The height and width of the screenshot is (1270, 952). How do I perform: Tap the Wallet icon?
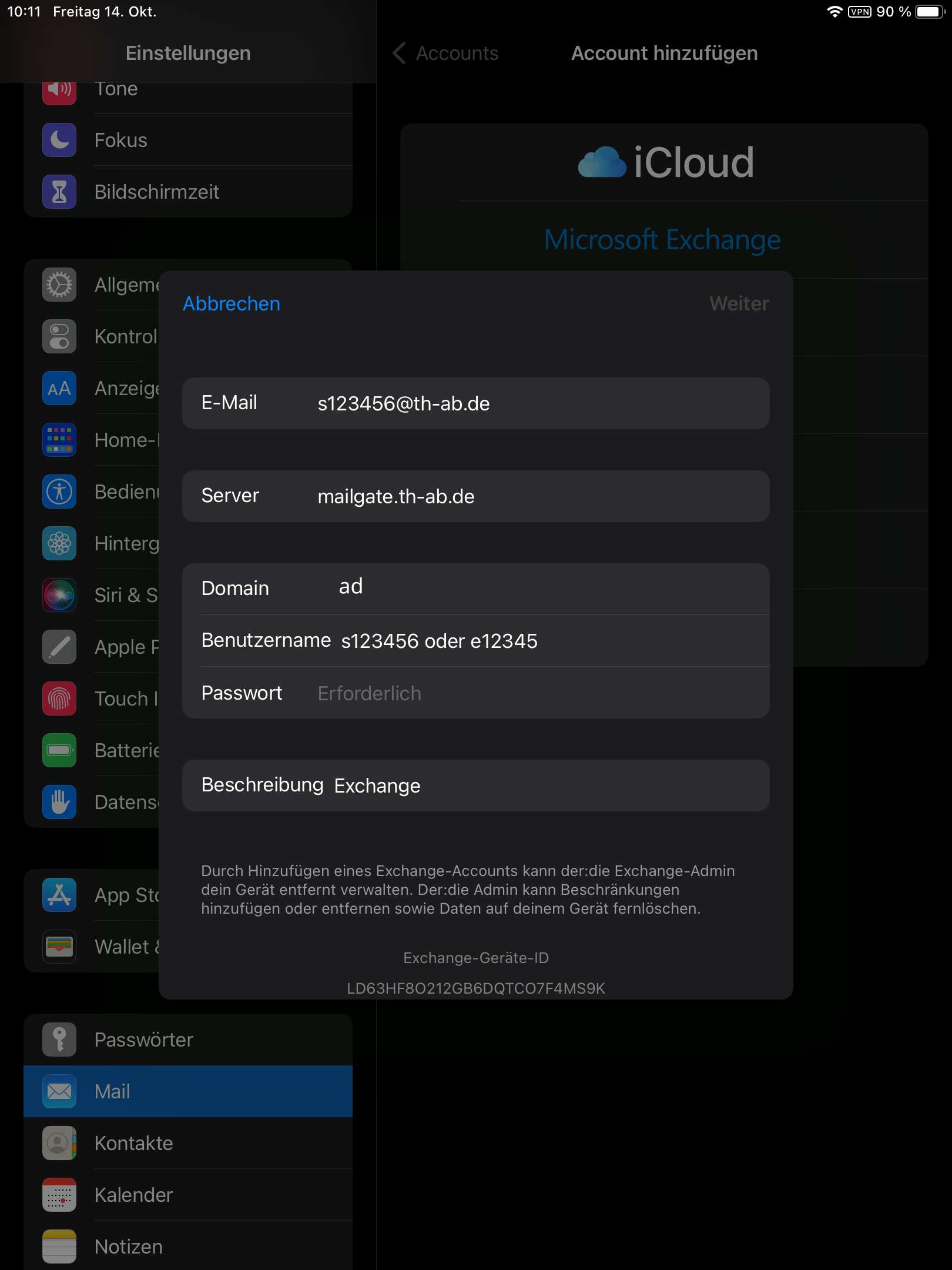59,947
